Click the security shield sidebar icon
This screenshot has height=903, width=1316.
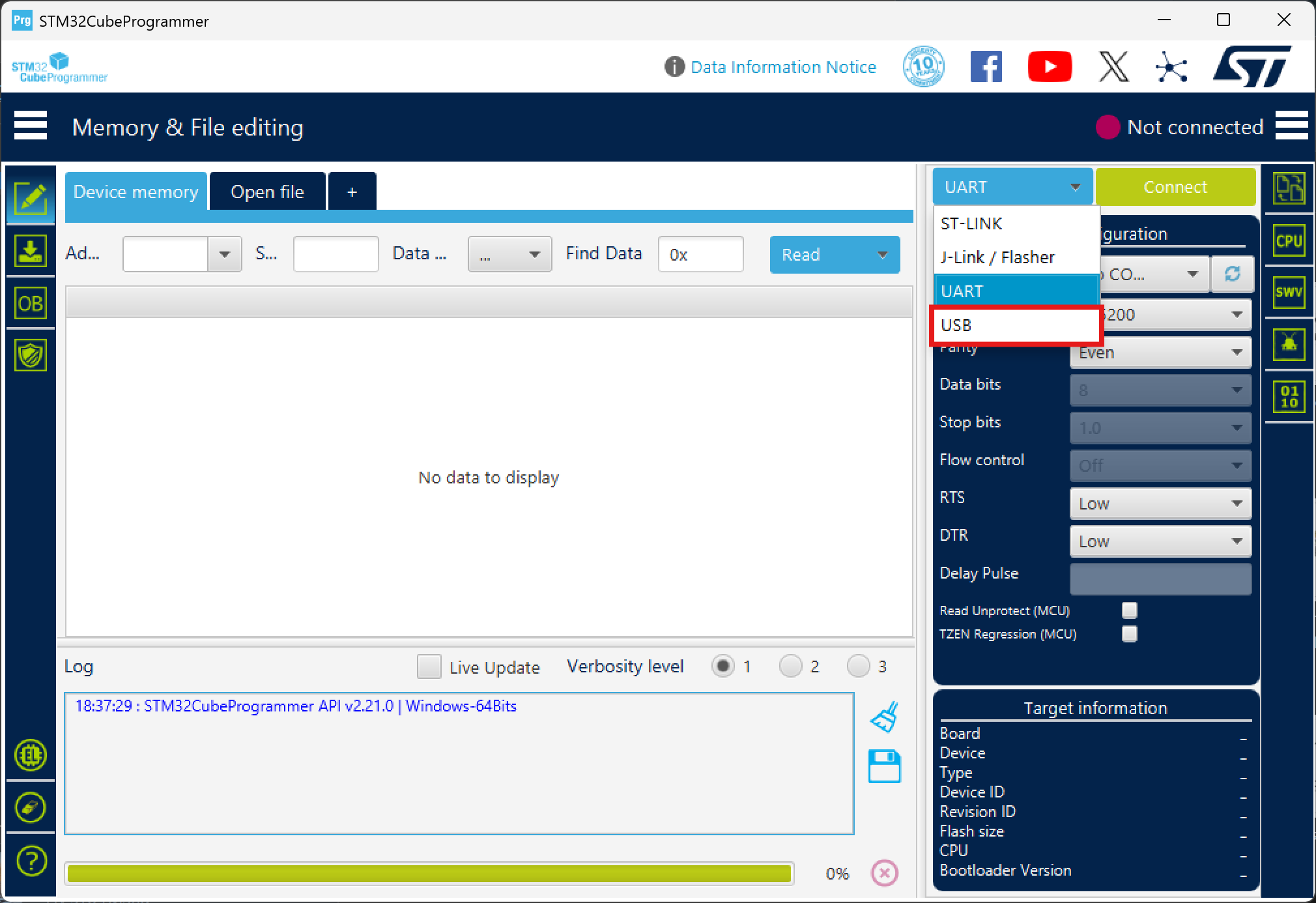click(30, 355)
